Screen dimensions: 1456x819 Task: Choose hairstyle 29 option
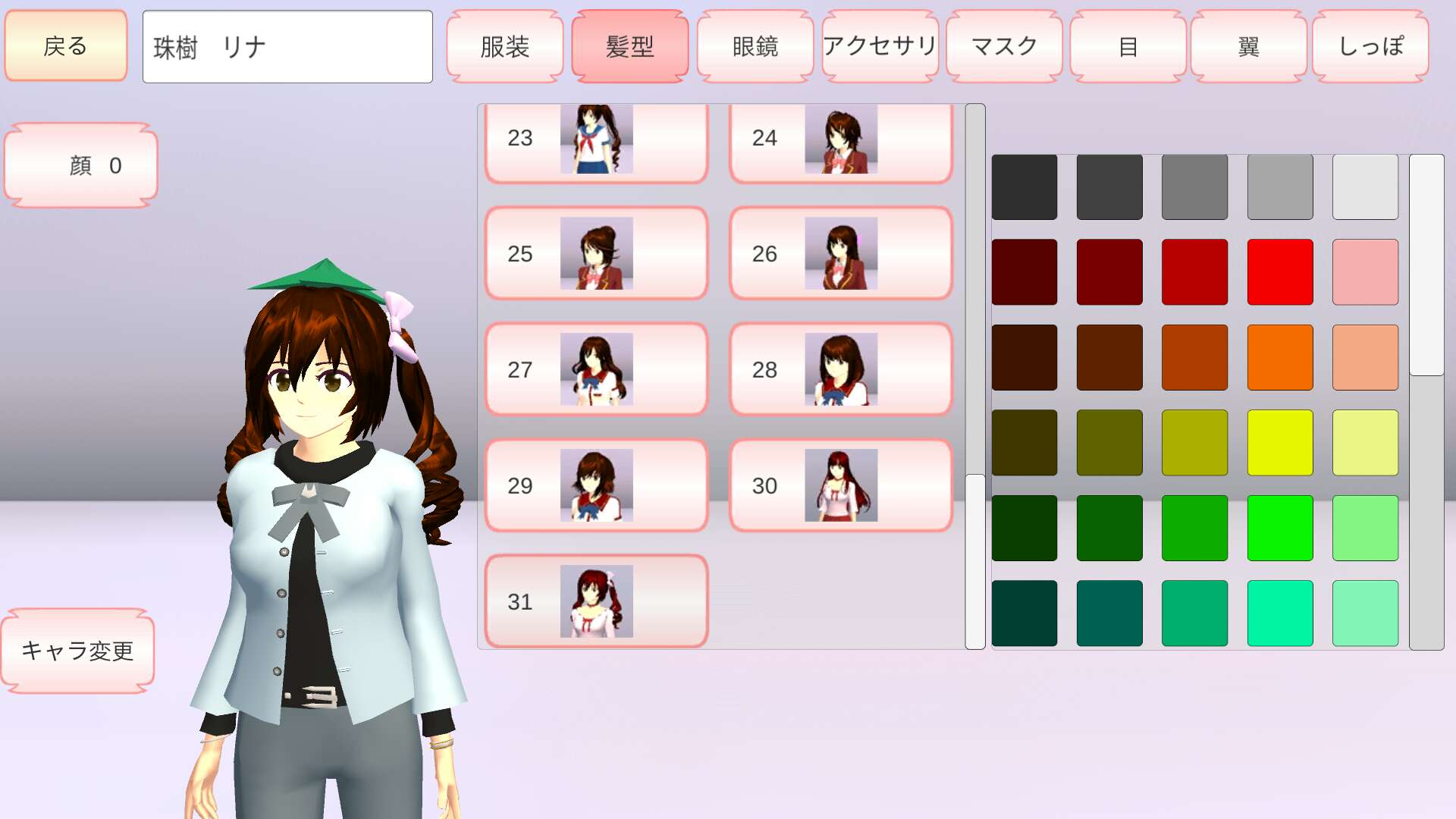point(596,485)
